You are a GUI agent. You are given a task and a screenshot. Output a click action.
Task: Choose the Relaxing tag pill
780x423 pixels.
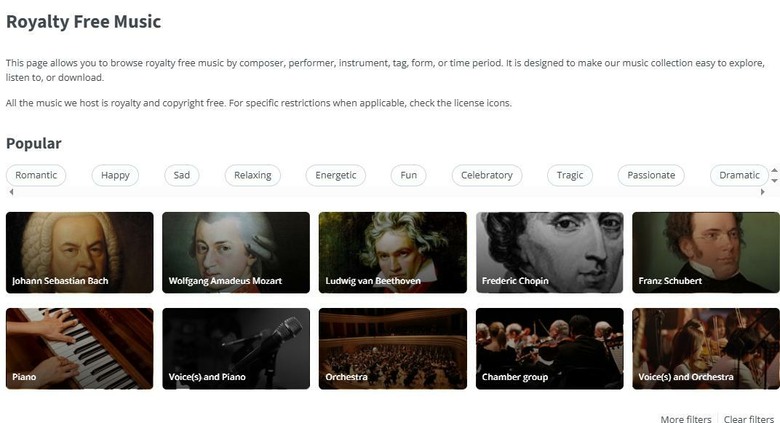point(253,175)
